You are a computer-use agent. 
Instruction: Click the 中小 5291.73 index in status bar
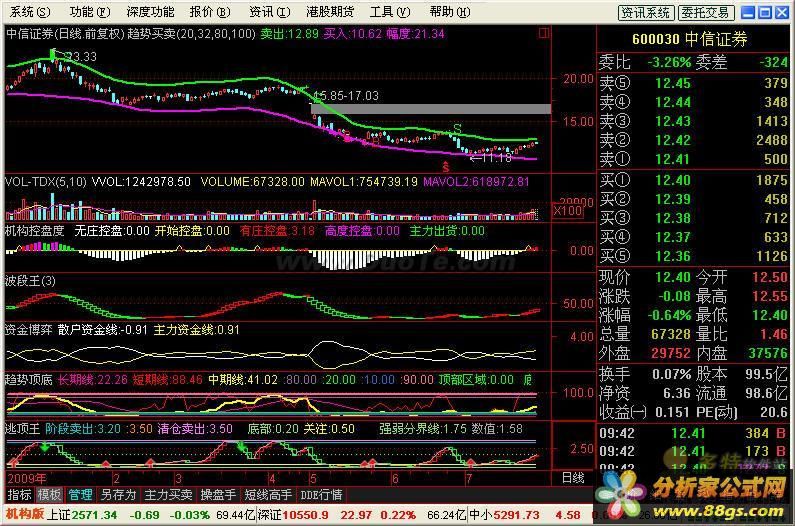(504, 515)
